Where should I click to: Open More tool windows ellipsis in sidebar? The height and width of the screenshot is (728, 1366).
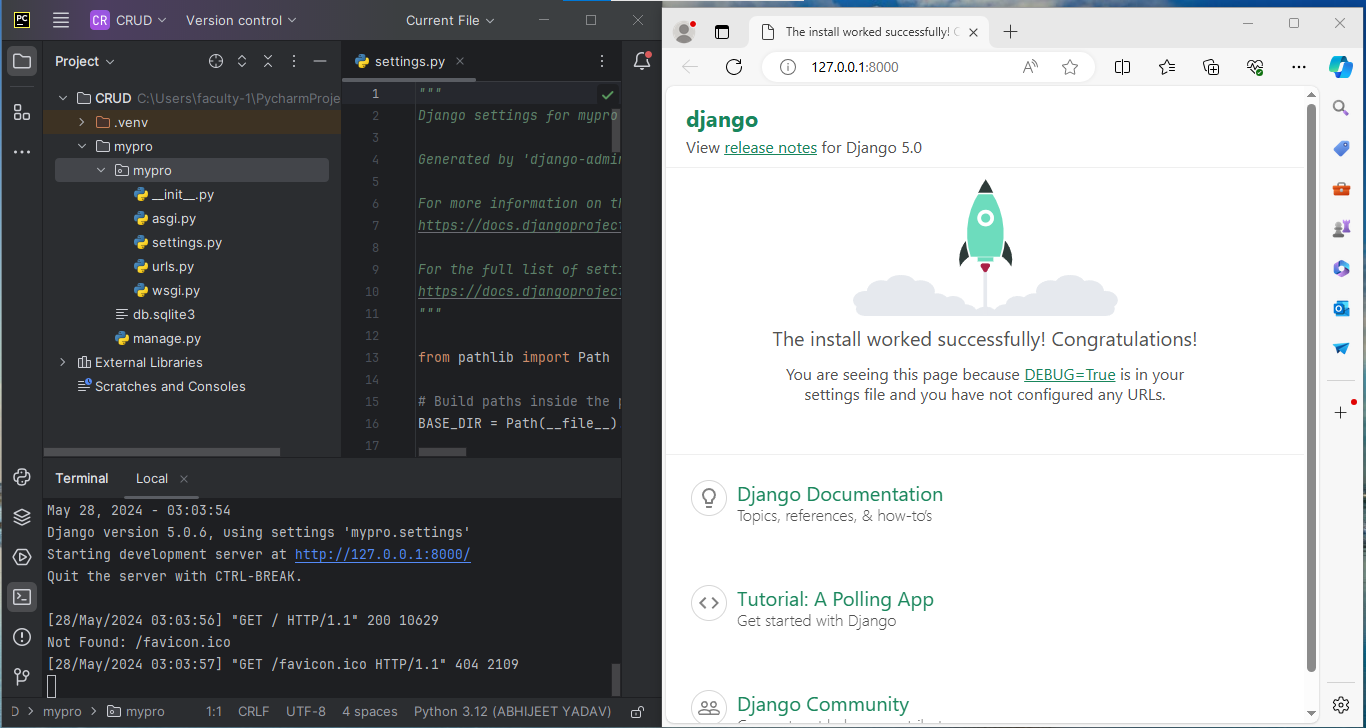(21, 152)
